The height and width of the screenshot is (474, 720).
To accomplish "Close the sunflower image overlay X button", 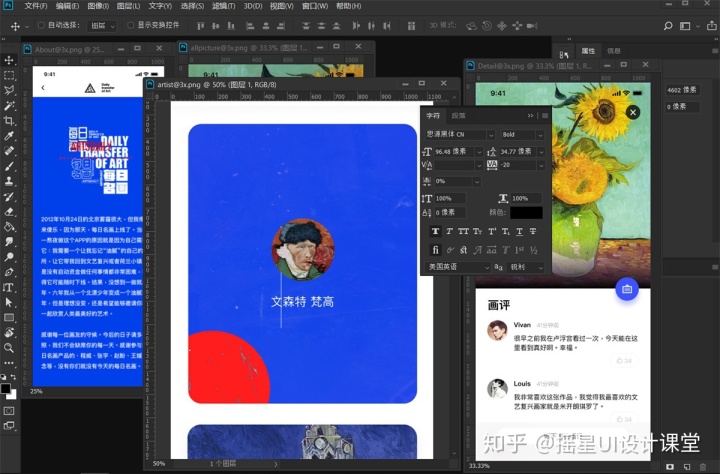I will [633, 112].
